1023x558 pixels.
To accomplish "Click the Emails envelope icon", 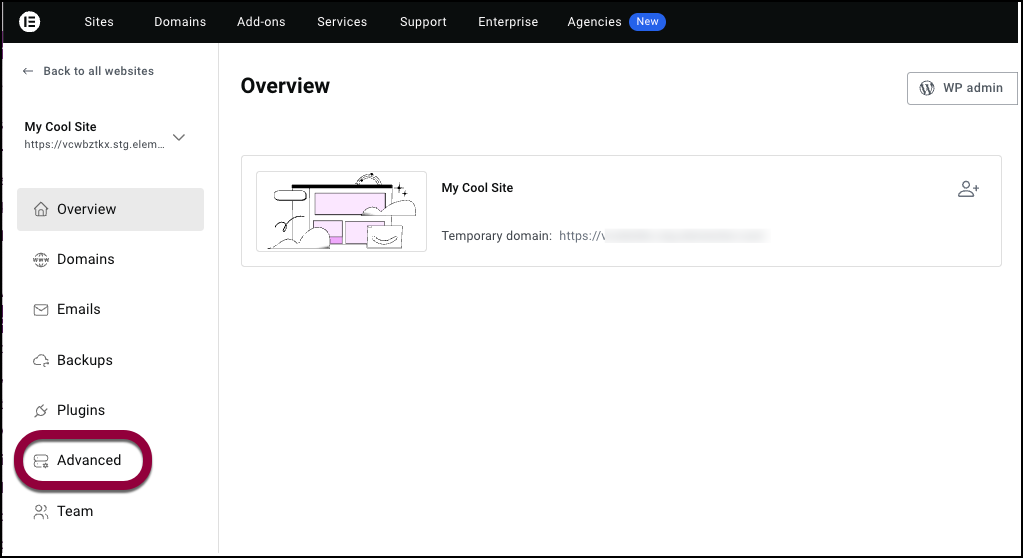I will click(41, 310).
